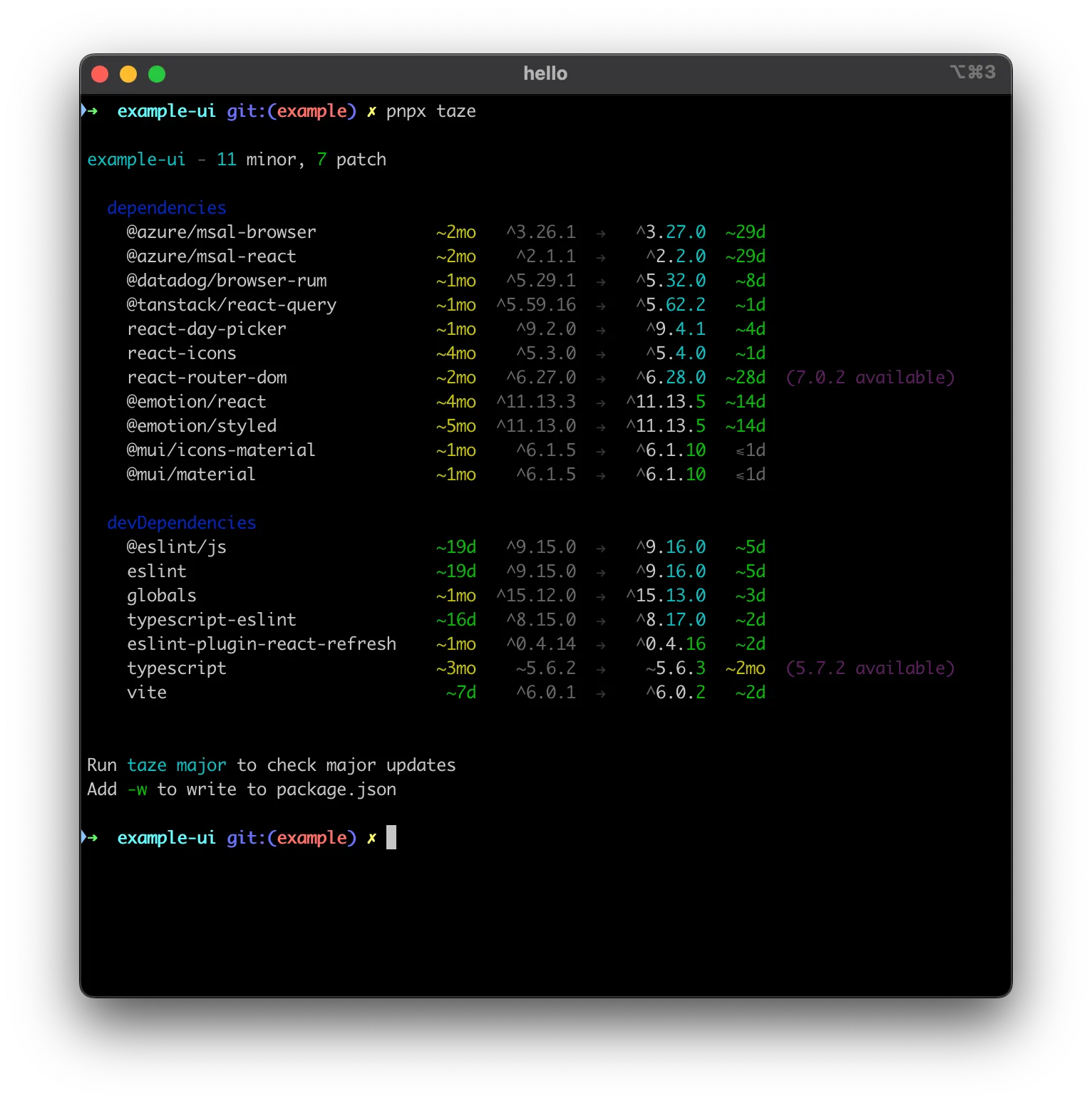Click '@mui/icons-material' package name
The width and height of the screenshot is (1092, 1103).
click(x=221, y=450)
